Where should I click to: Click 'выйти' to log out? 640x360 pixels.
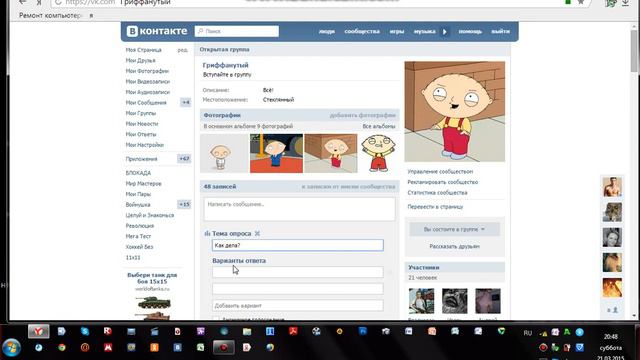(500, 31)
